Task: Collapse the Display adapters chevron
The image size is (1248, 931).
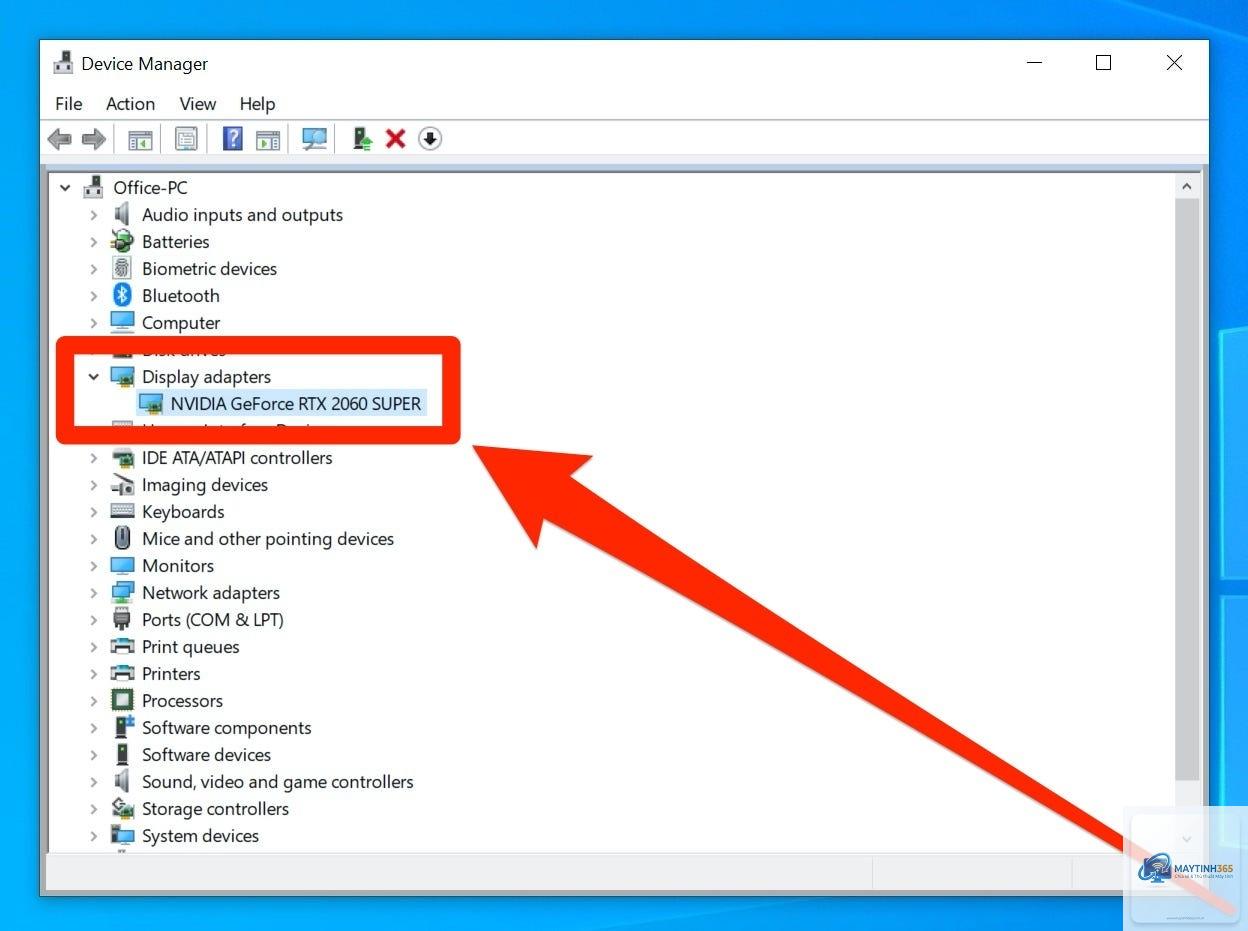Action: point(93,376)
